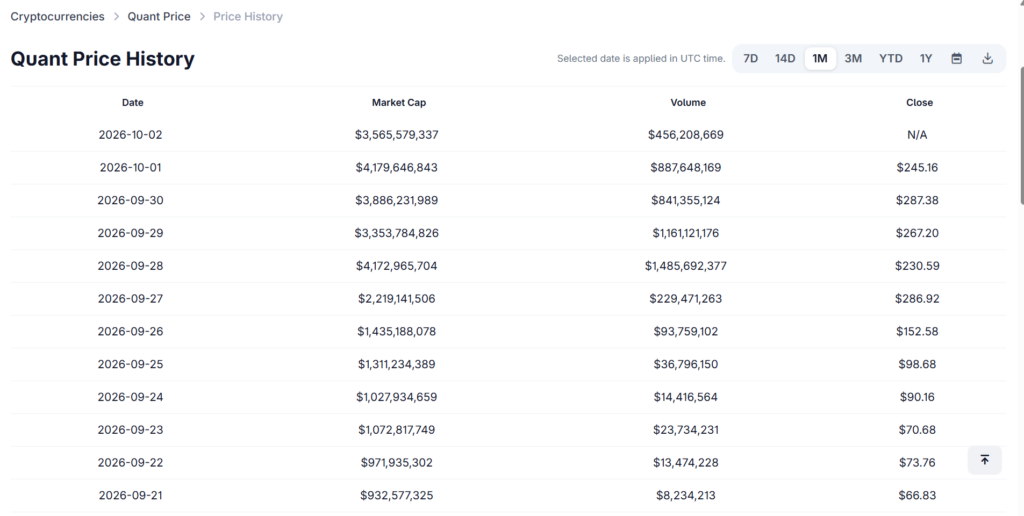Click market cap $2,219,141,506
The width and height of the screenshot is (1024, 516).
pos(396,298)
